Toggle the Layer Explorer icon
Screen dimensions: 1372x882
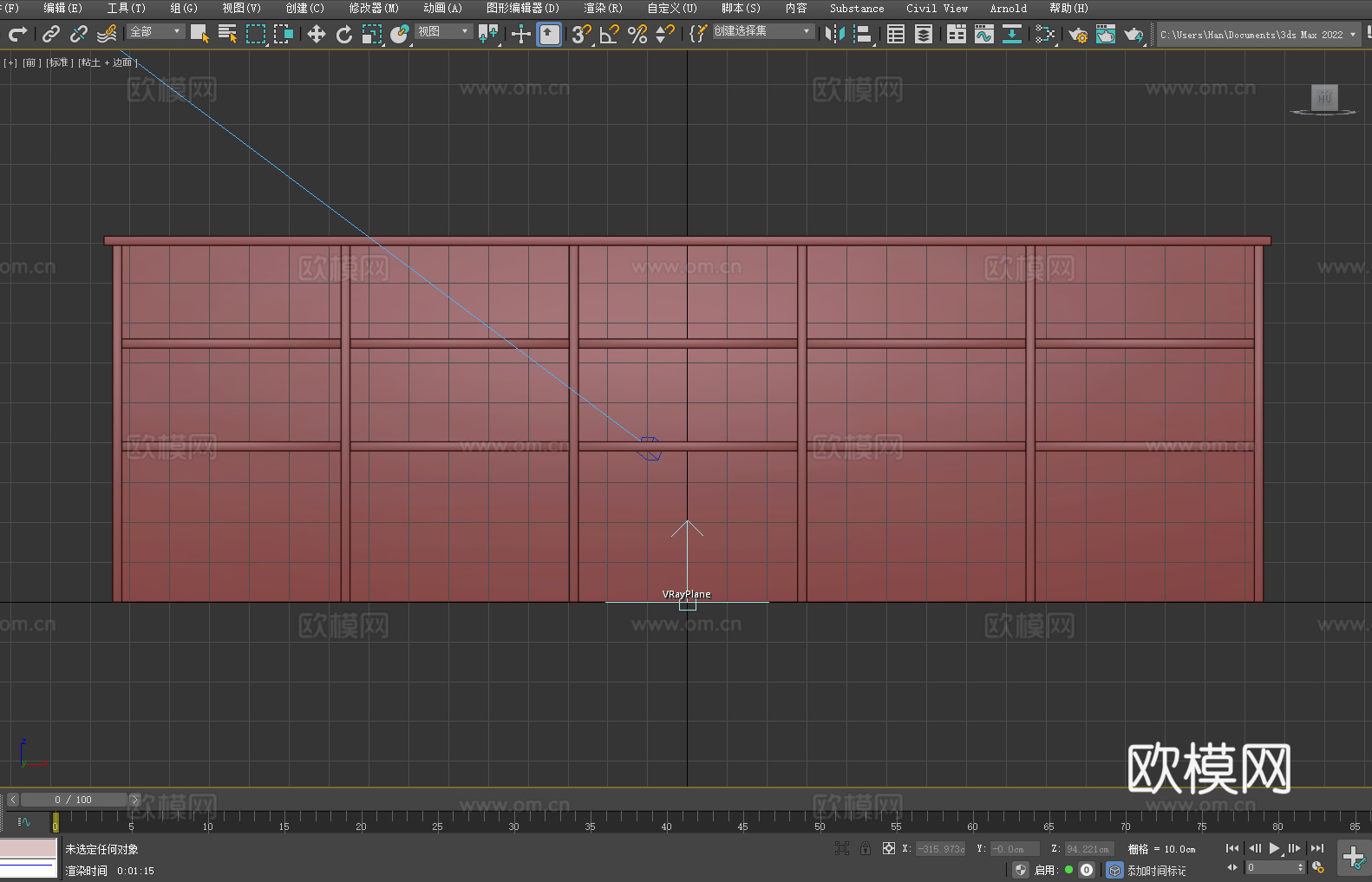point(924,34)
